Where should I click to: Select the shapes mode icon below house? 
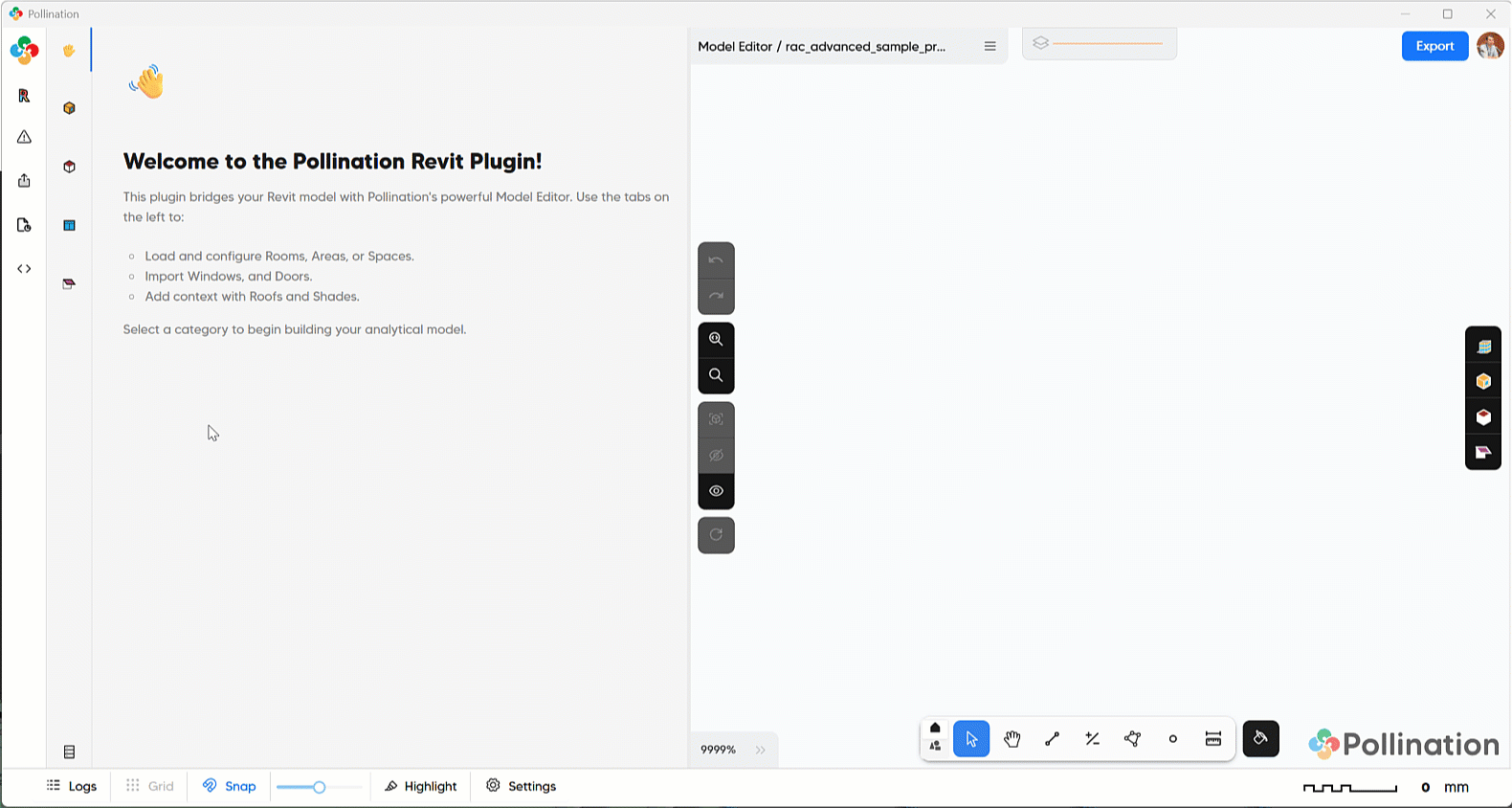pyautogui.click(x=935, y=746)
